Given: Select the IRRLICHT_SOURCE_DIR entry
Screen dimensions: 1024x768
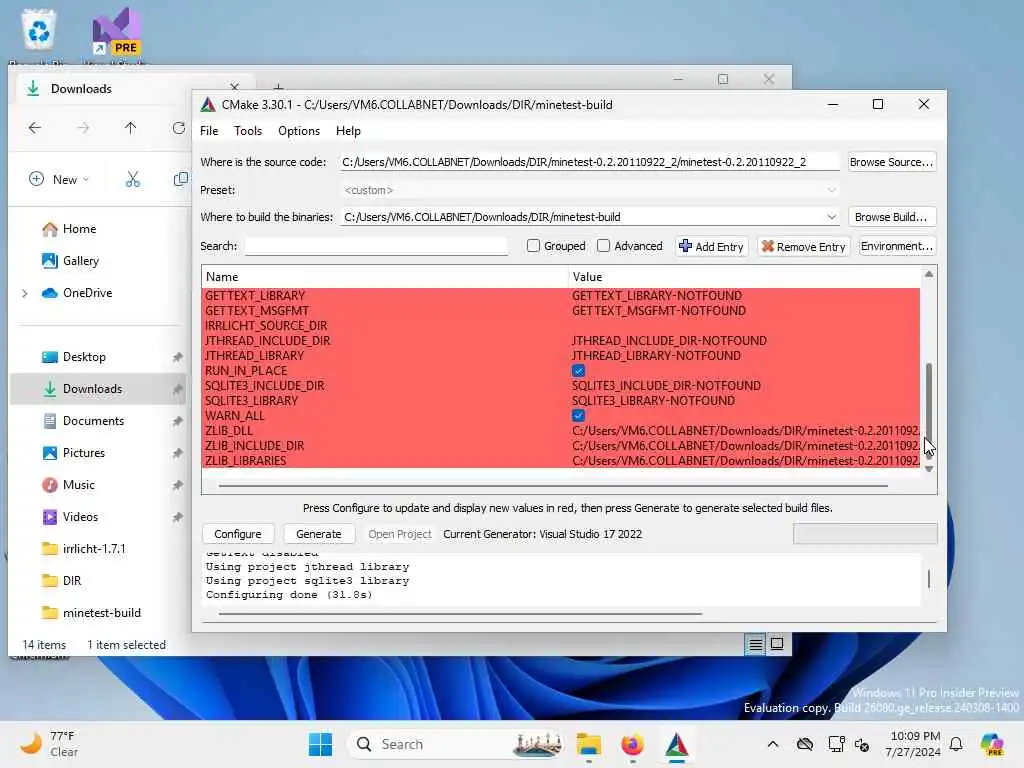Looking at the screenshot, I should pos(266,325).
